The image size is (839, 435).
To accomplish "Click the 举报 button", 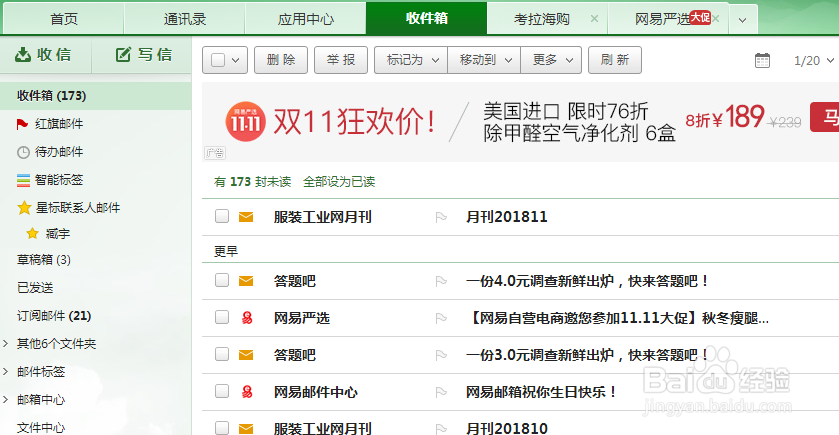I will click(x=341, y=60).
